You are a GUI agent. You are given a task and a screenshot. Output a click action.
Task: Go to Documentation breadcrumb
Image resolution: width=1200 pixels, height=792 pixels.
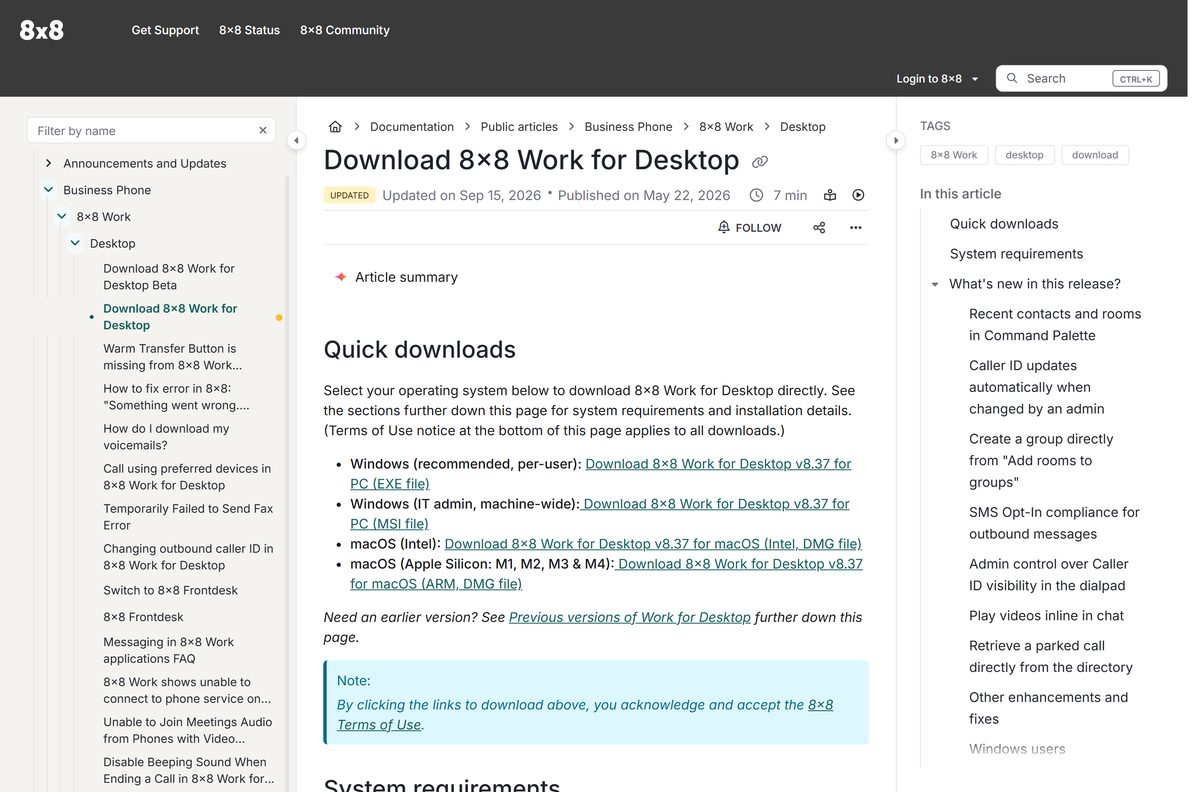(x=412, y=127)
